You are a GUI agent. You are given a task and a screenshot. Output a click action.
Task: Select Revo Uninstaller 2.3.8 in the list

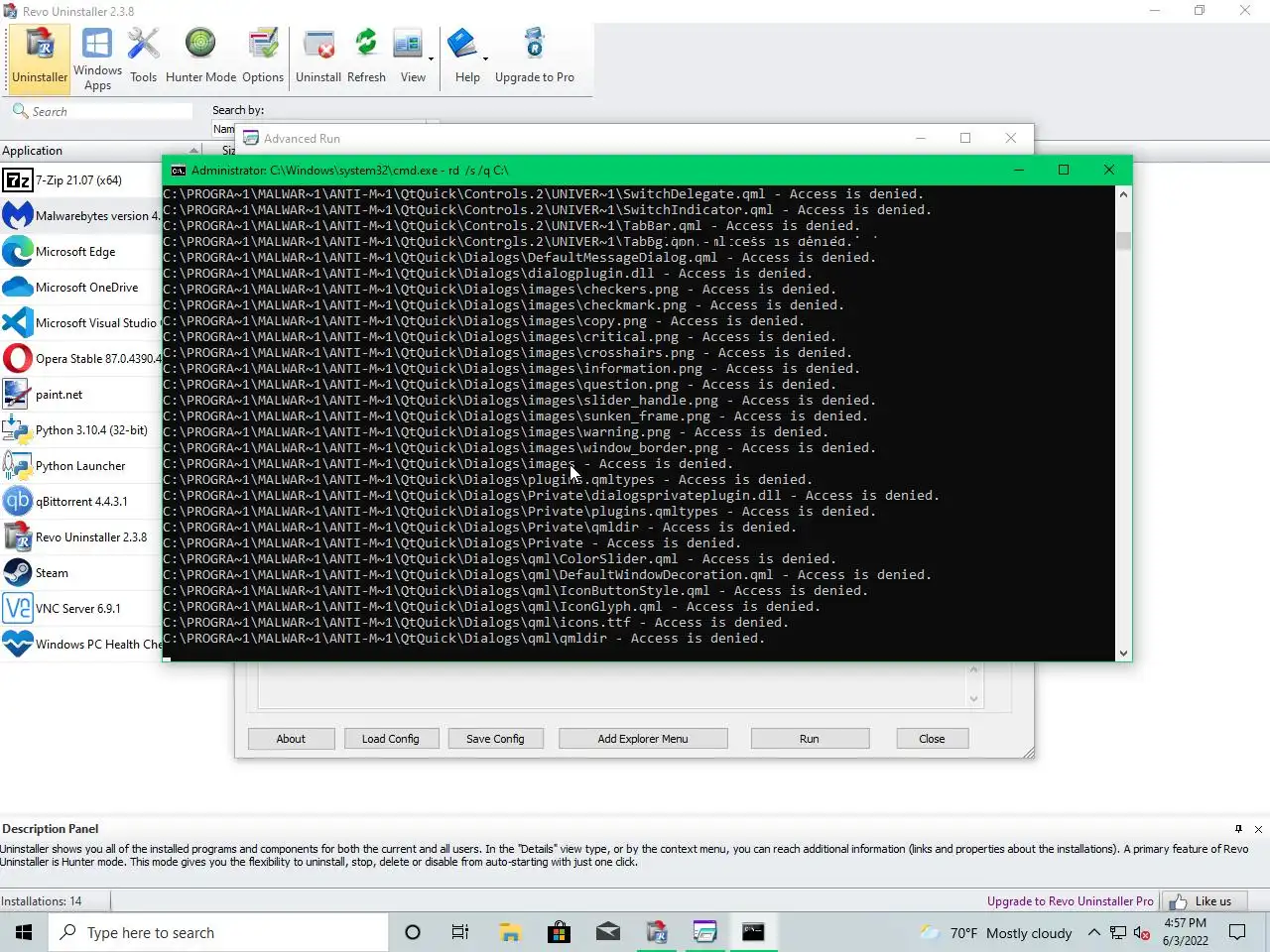point(80,537)
